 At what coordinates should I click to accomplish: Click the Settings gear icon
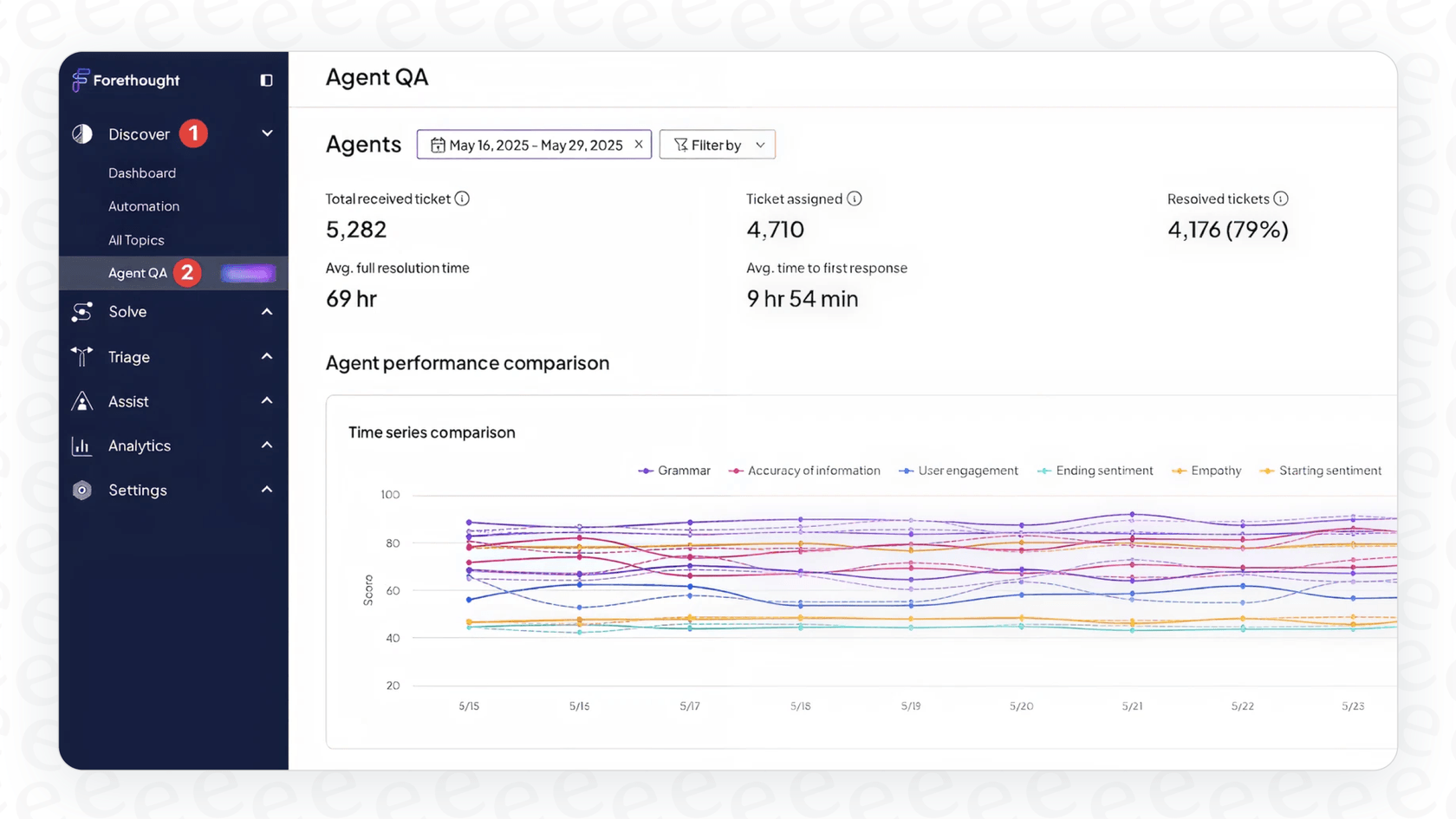(x=82, y=490)
